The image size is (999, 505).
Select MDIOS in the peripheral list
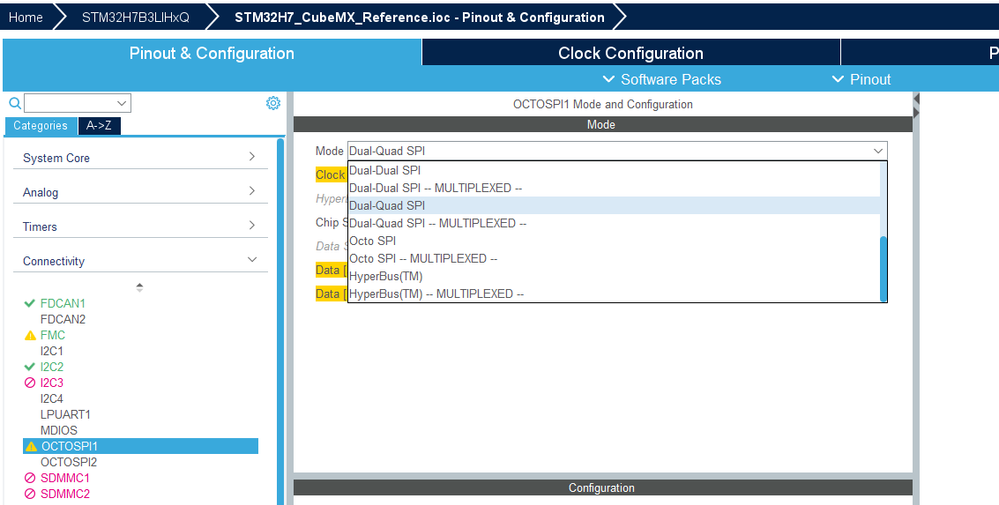59,430
